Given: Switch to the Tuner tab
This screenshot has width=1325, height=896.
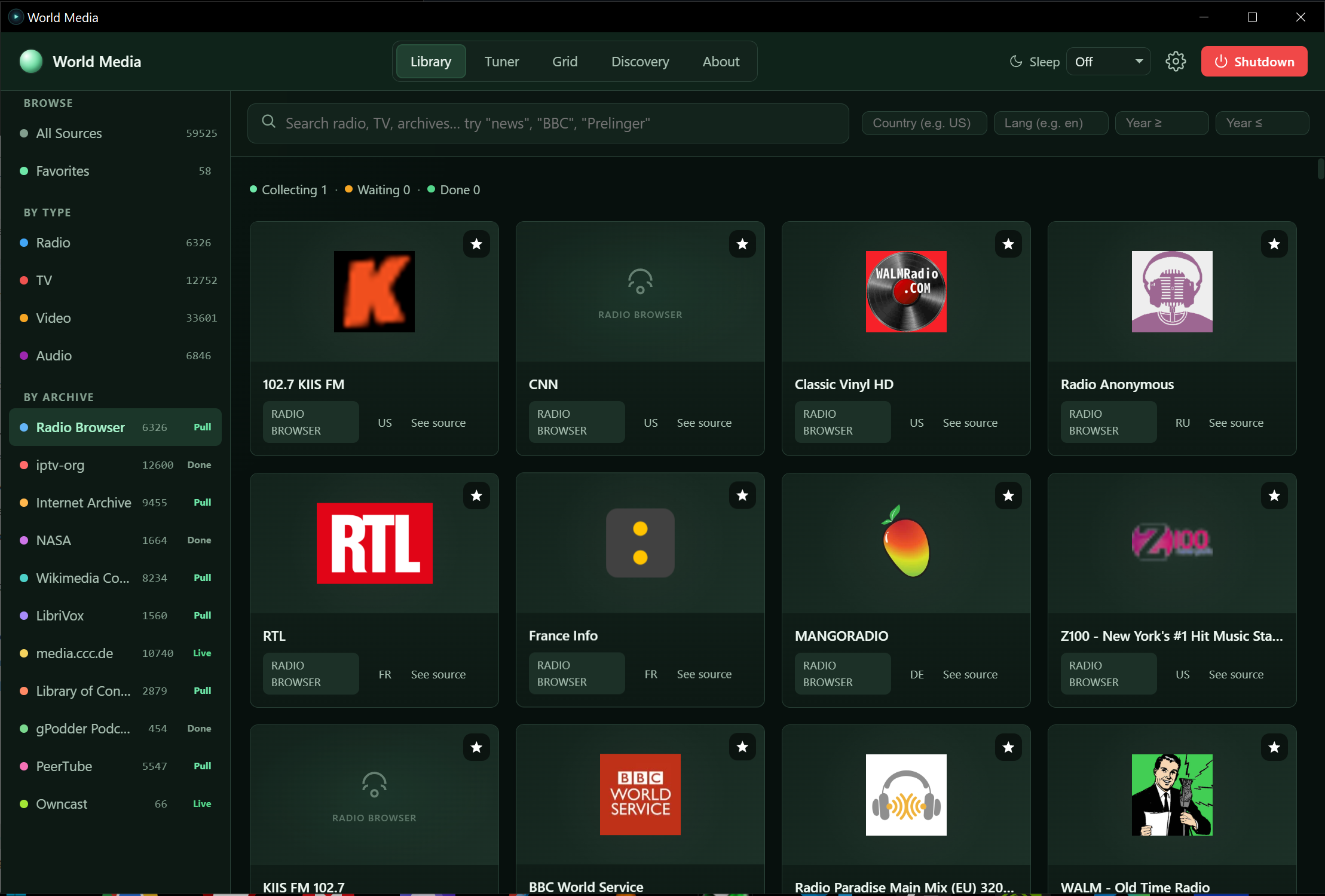Looking at the screenshot, I should point(501,62).
